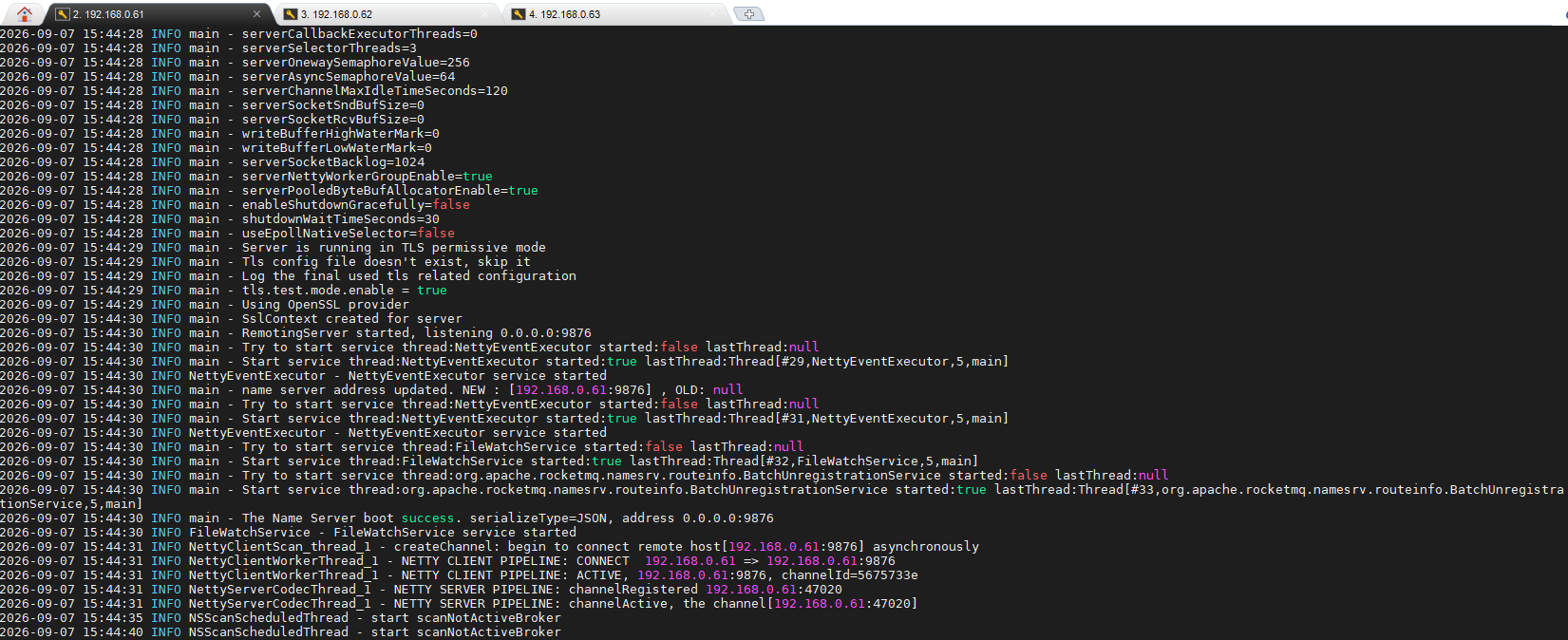The width and height of the screenshot is (1568, 640).
Task: Click the 'NETTY CLIENT PIPELINE: ACTIVE' line
Action: 459,575
